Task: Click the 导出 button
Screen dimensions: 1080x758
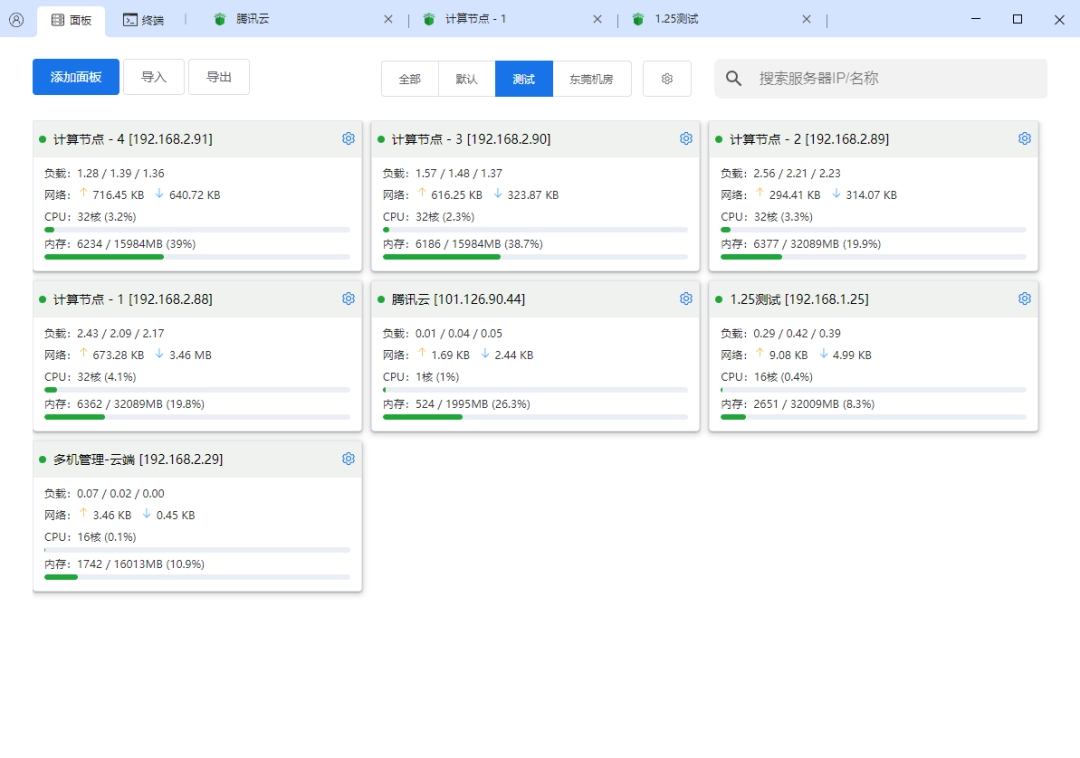Action: point(219,76)
